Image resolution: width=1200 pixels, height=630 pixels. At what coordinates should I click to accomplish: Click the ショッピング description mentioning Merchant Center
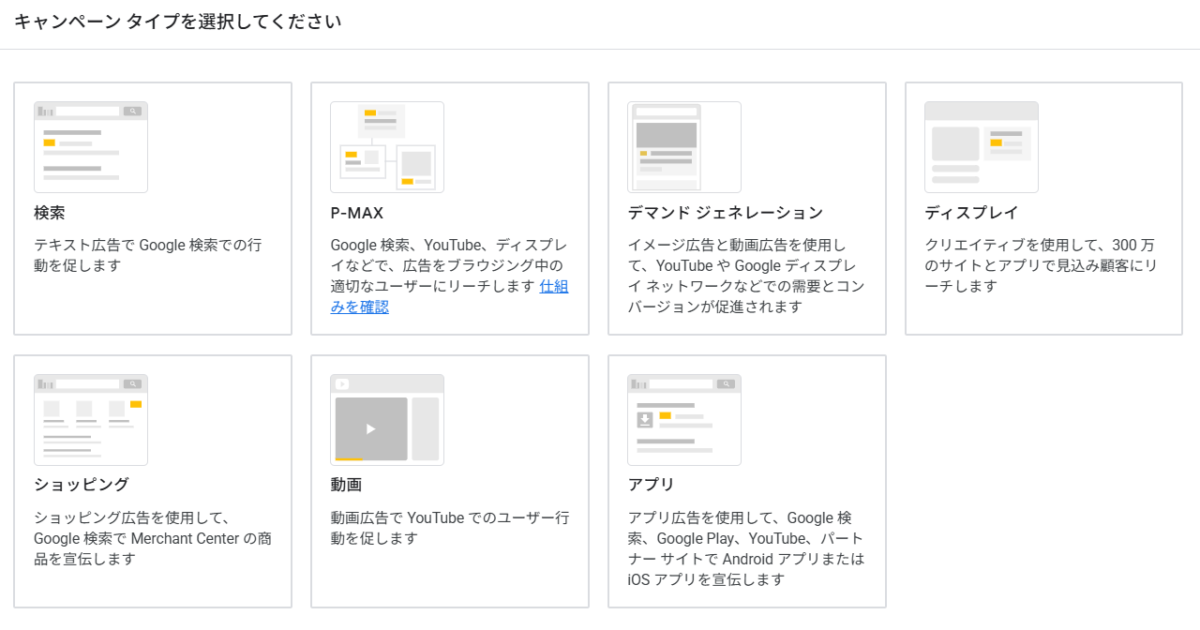pyautogui.click(x=152, y=538)
